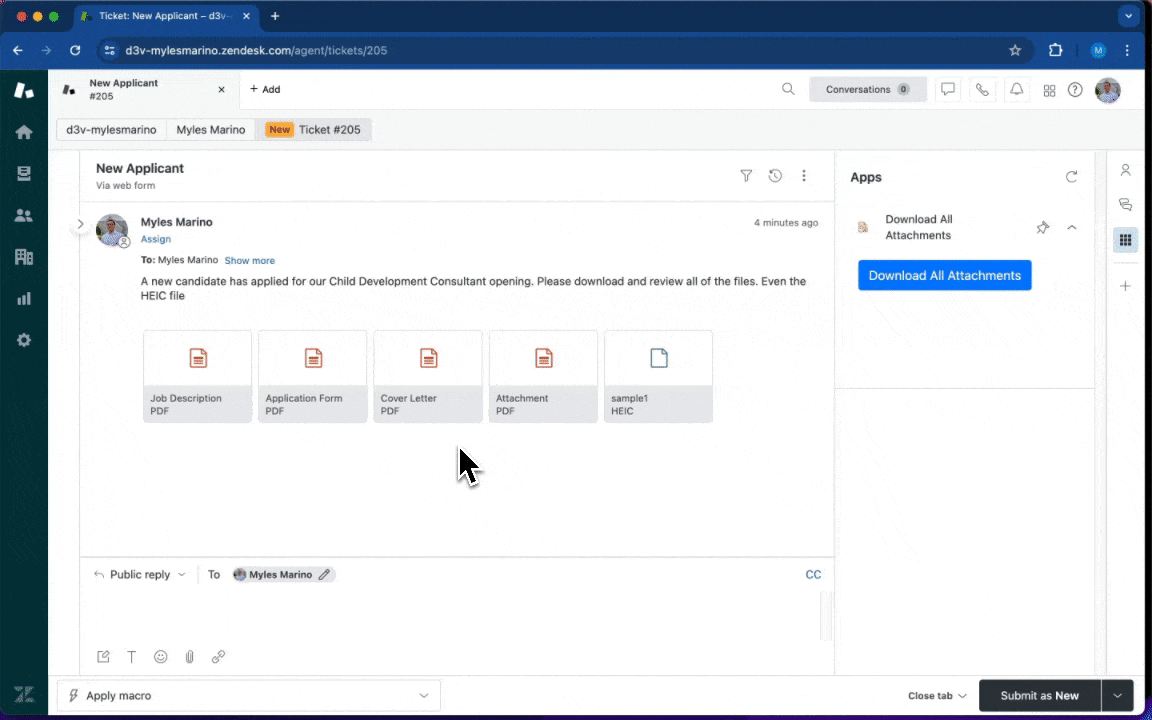Expand the Submit as New status options
The width and height of the screenshot is (1152, 720).
click(1117, 696)
